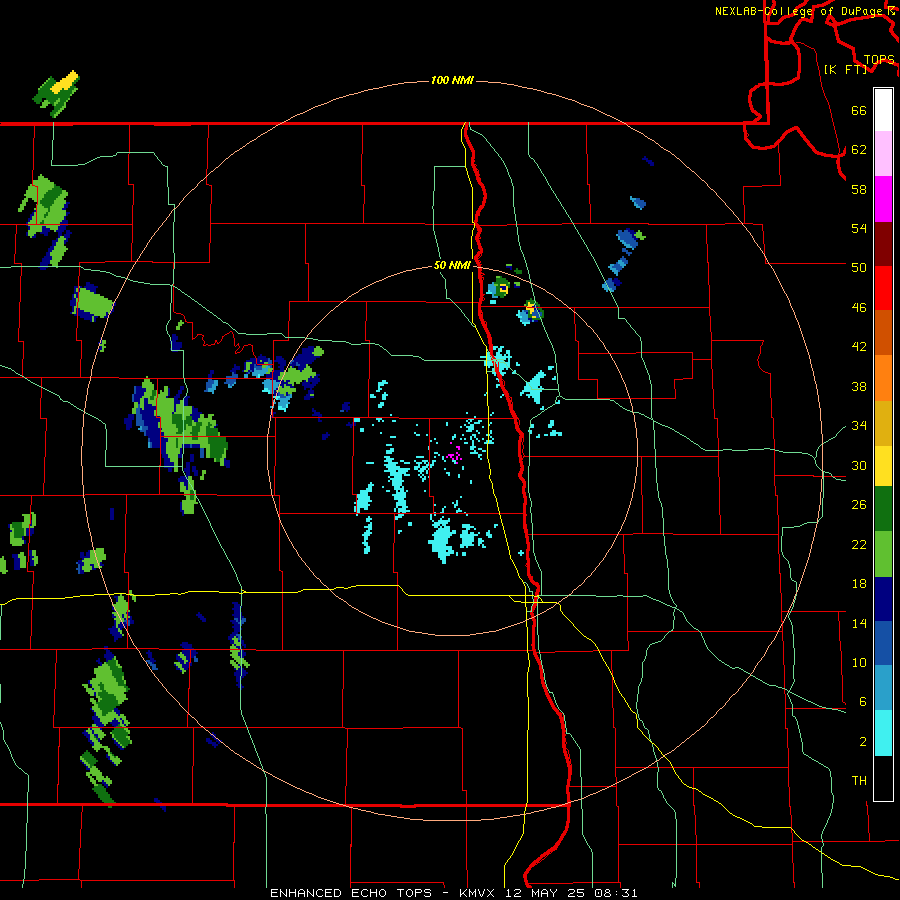Click the 50 NMI range ring label
Viewport: 900px width, 900px height.
(452, 265)
